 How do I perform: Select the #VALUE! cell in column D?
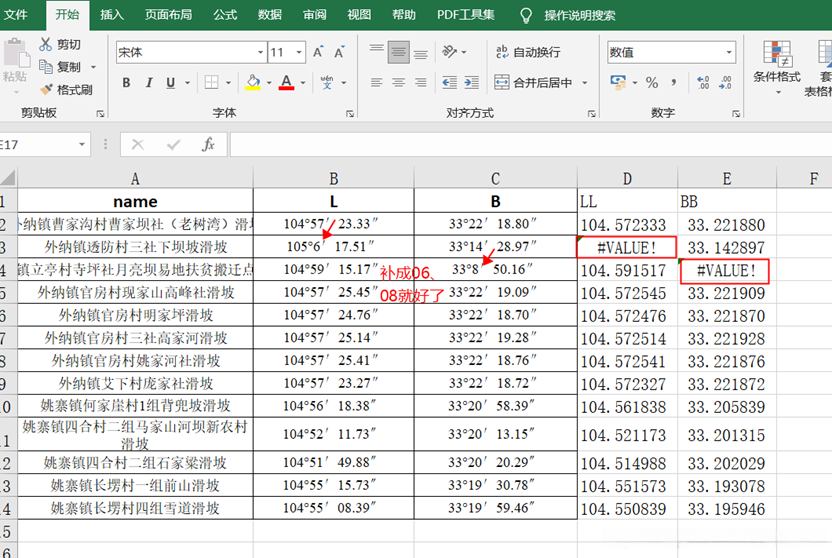point(627,247)
